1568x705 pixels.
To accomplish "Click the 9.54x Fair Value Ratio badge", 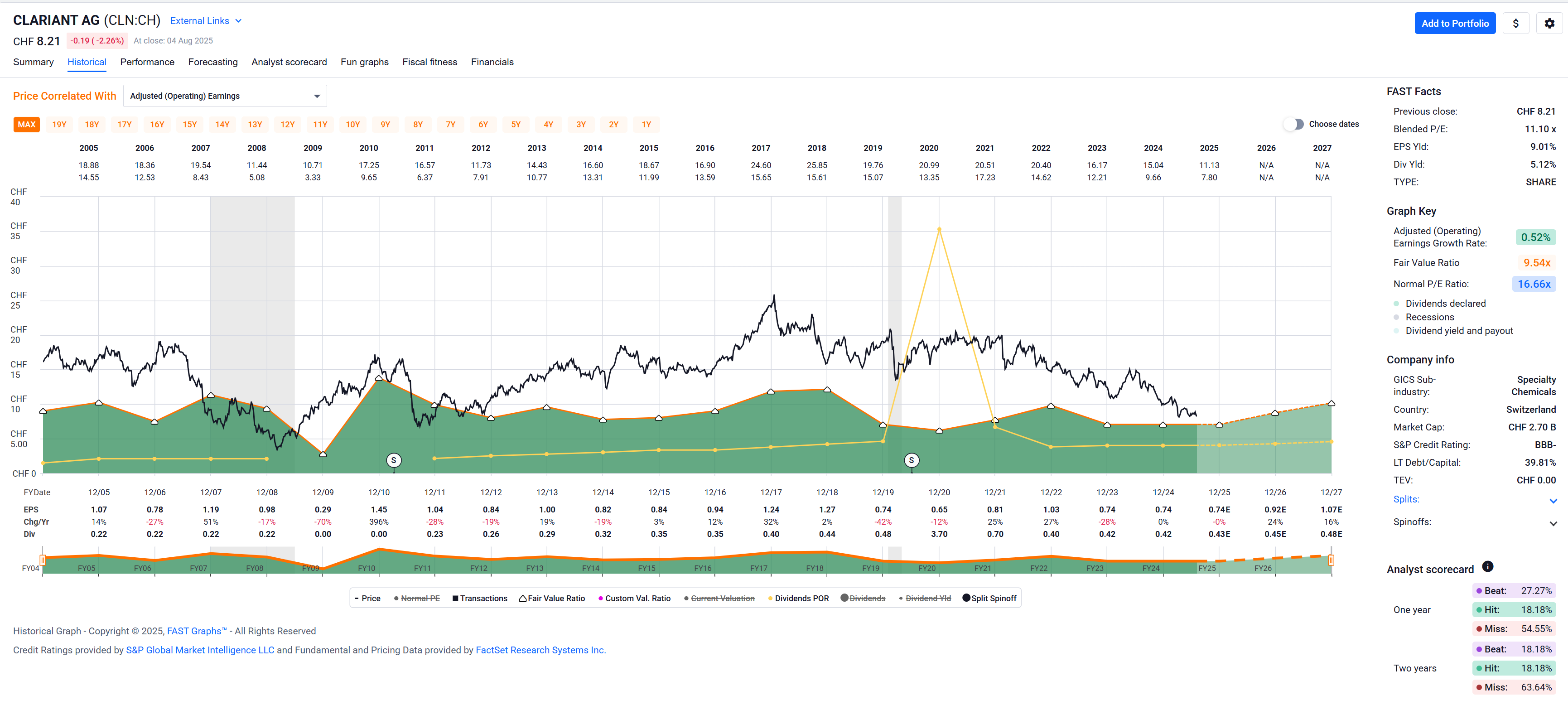I will point(1536,263).
